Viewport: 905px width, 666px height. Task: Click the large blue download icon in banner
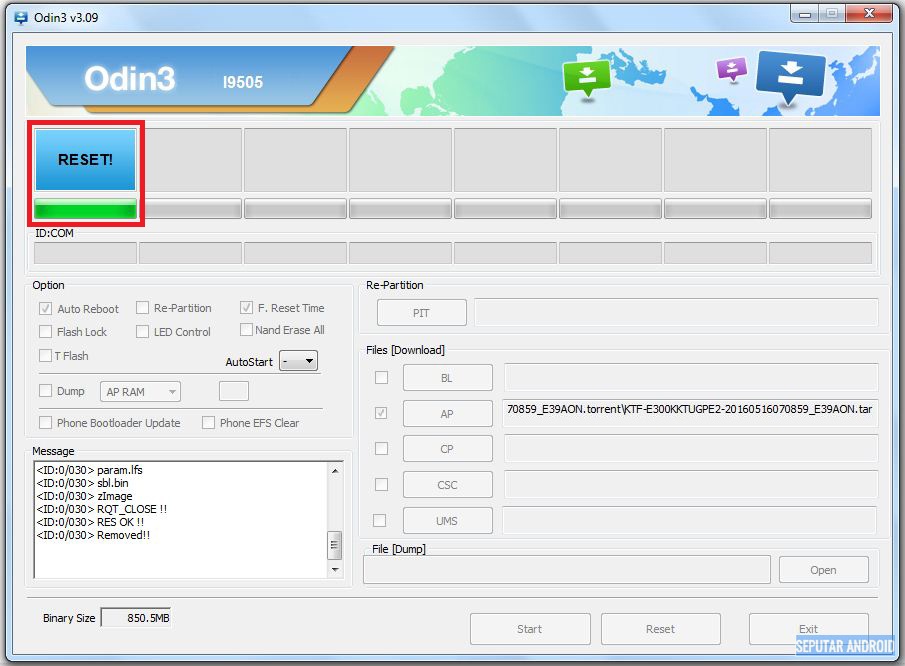coord(790,76)
